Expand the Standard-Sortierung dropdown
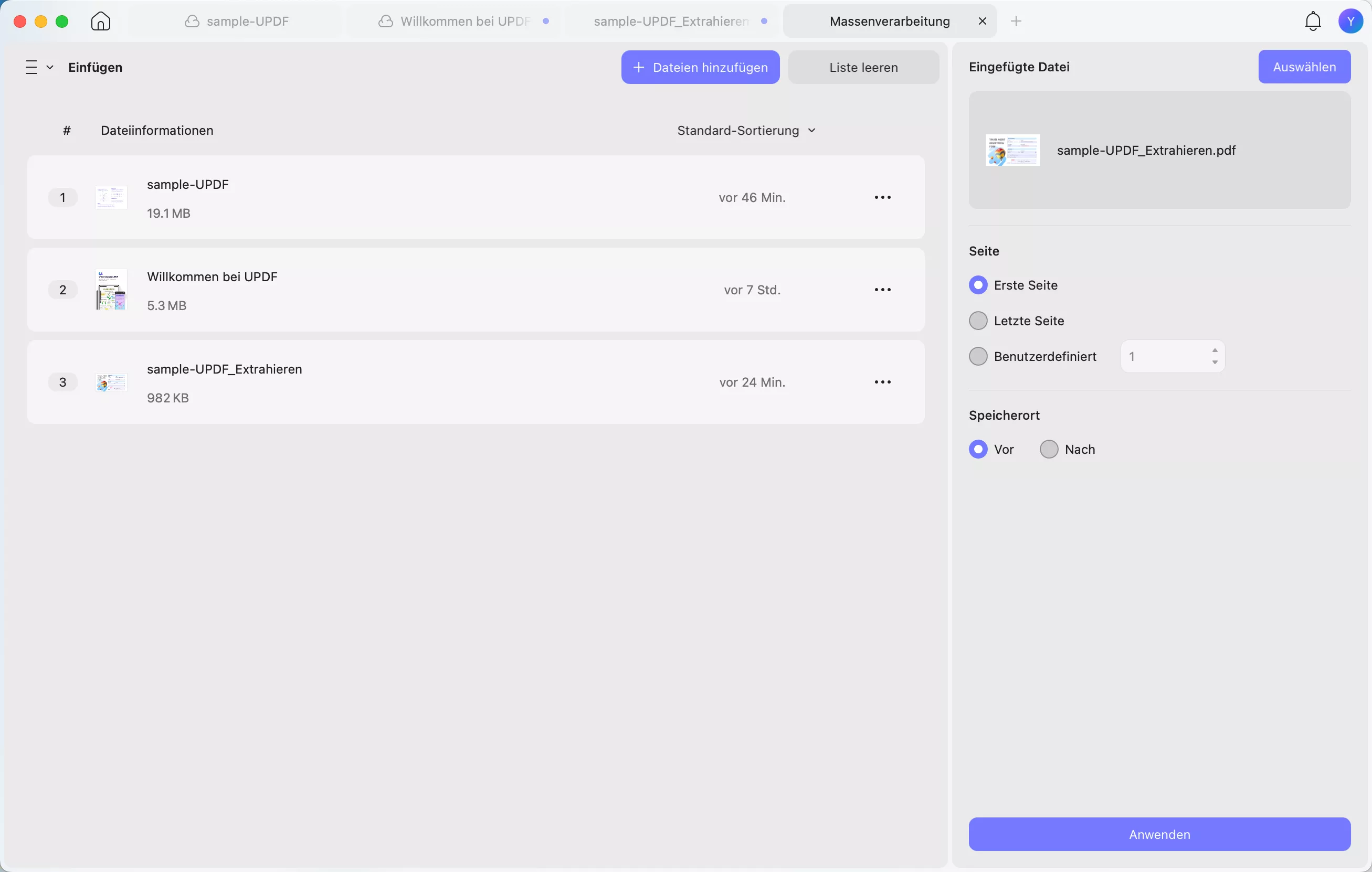This screenshot has height=872, width=1372. [x=746, y=131]
